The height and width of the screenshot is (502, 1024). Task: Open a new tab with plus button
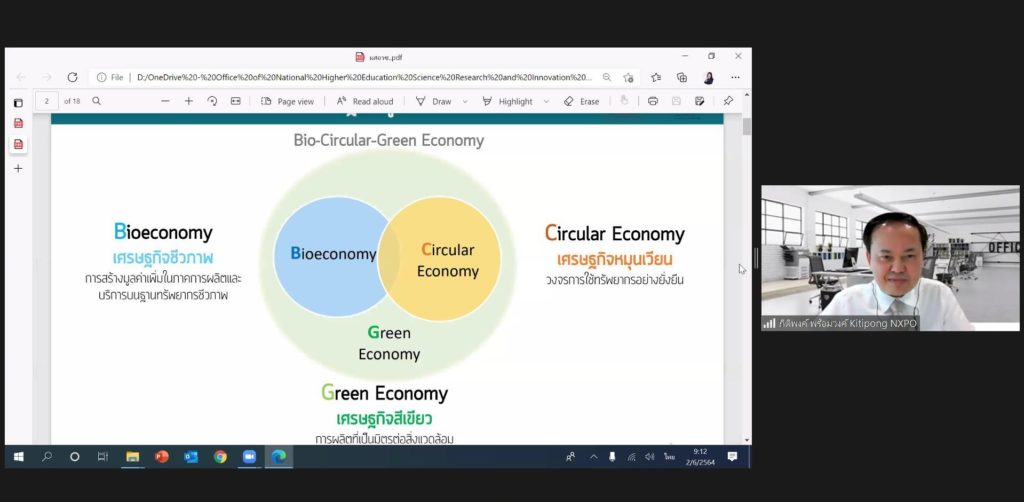(18, 168)
